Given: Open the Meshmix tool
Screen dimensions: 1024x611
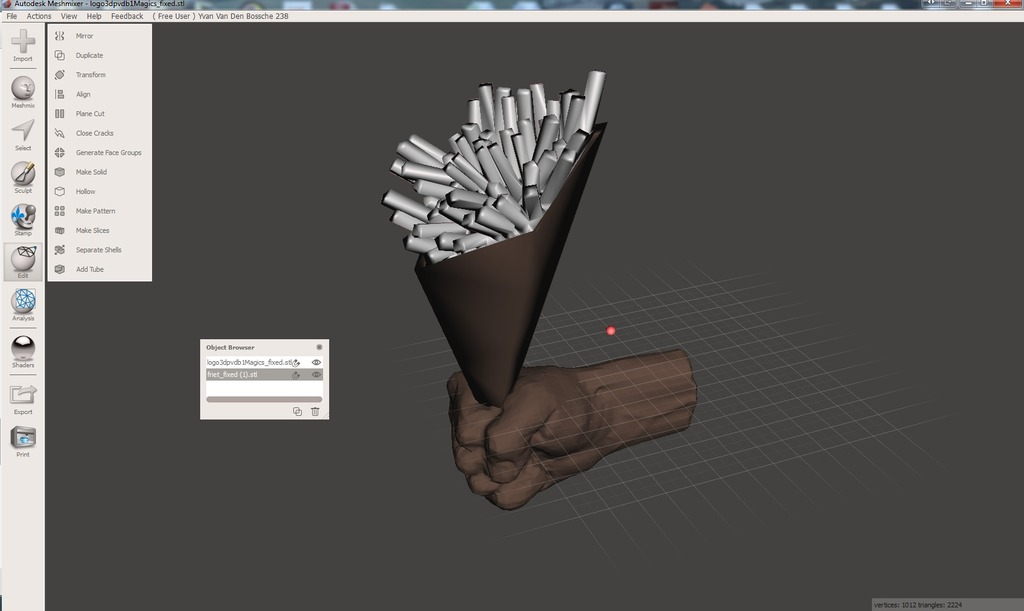Looking at the screenshot, I should [23, 92].
